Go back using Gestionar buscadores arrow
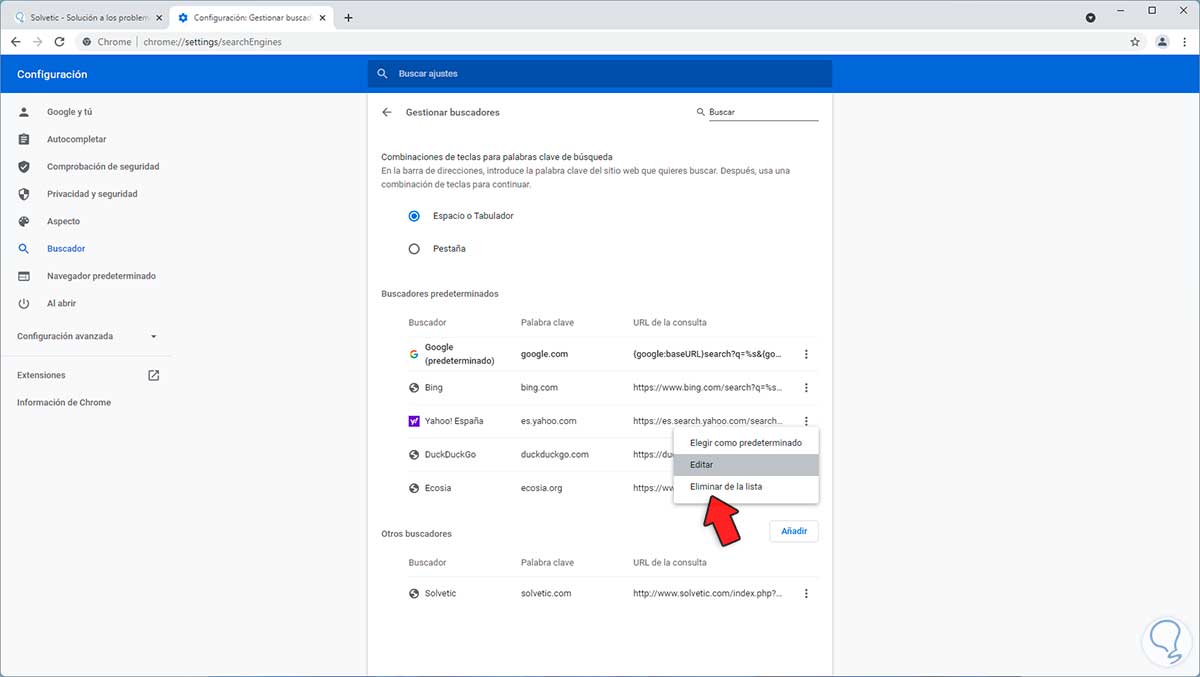Viewport: 1200px width, 677px height. click(387, 112)
